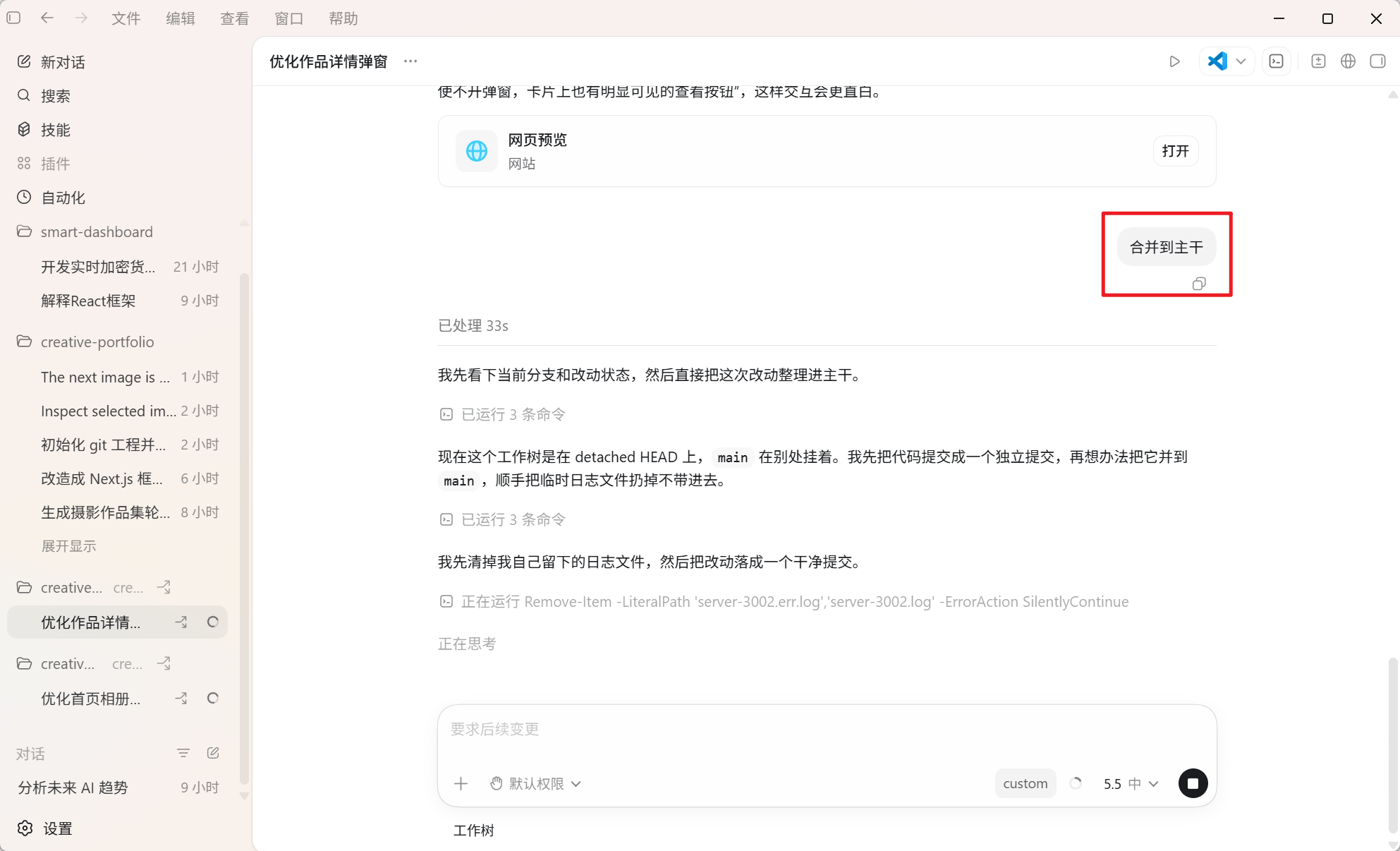
Task: Click worktree icon on second creativ... folder
Action: pos(164,663)
